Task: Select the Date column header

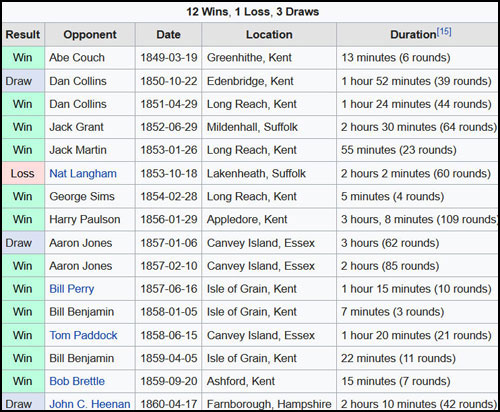Action: pos(168,34)
